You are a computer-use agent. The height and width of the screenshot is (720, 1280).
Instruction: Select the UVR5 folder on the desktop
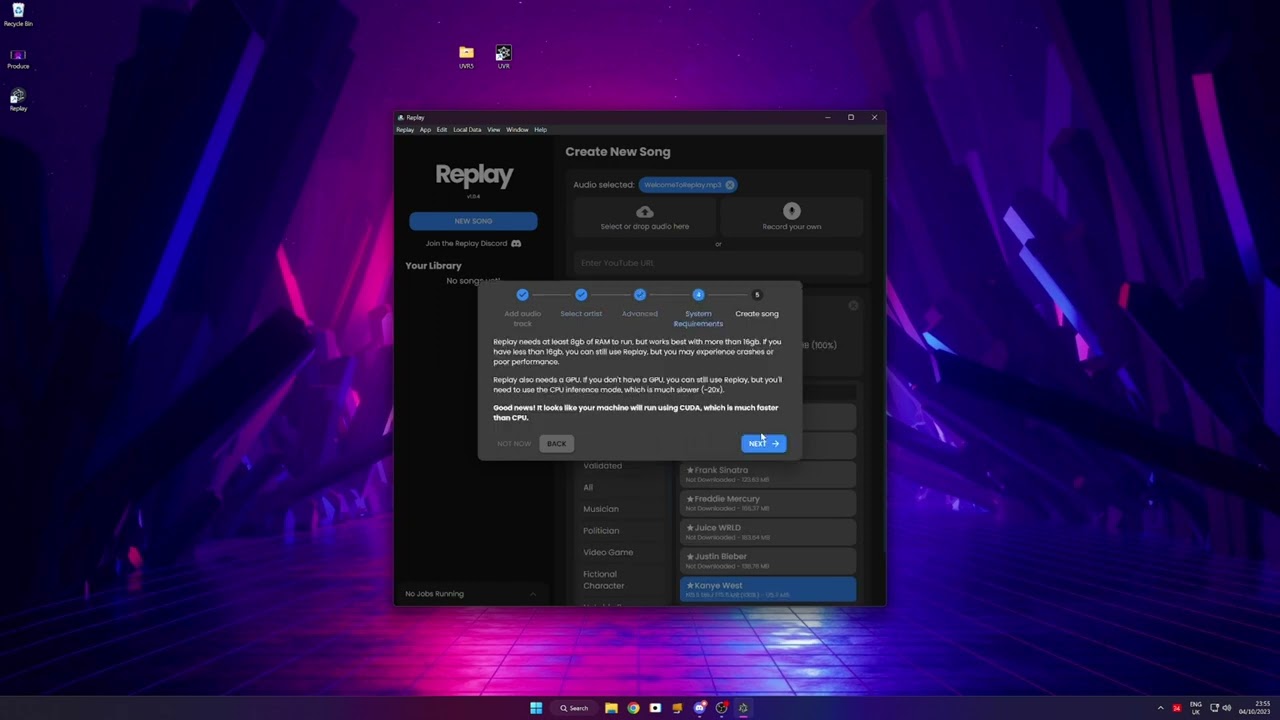[x=466, y=57]
